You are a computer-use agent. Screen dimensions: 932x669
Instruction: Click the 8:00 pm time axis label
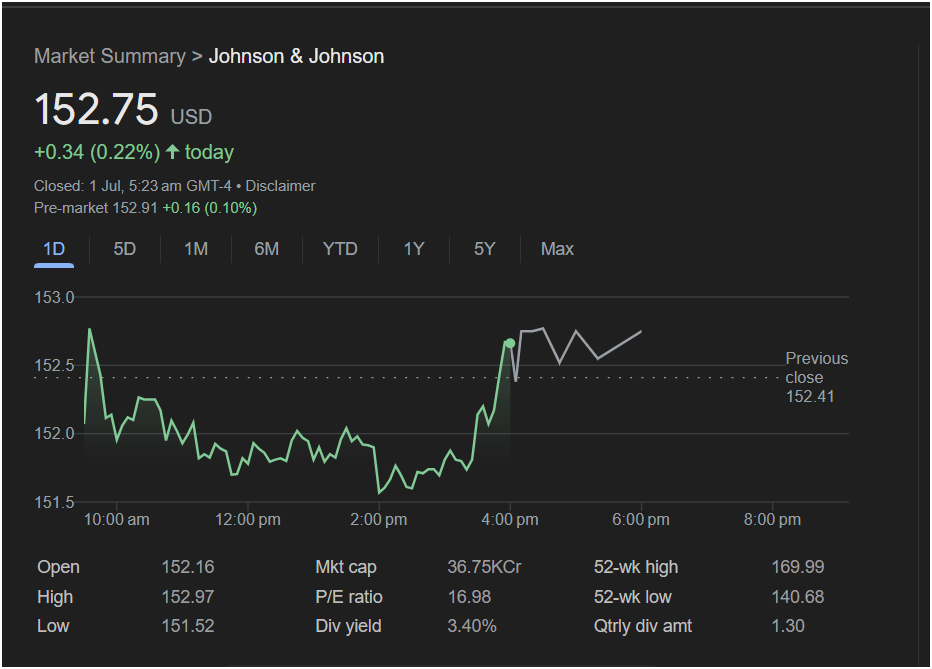coord(772,520)
